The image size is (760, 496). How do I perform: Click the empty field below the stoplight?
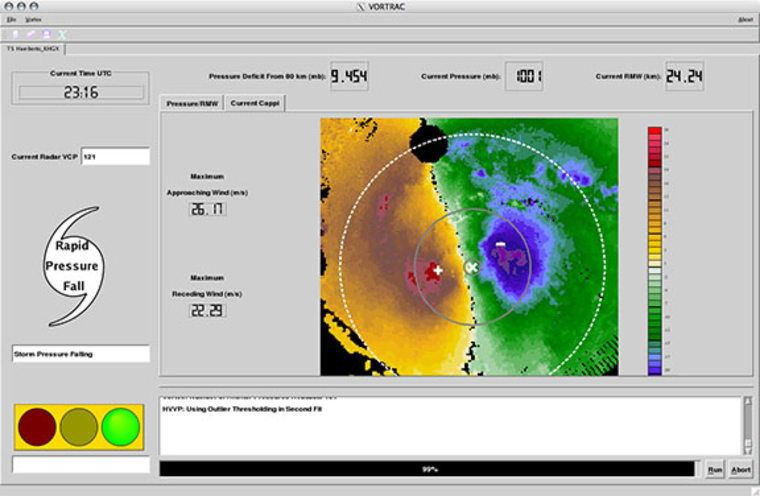[x=81, y=464]
